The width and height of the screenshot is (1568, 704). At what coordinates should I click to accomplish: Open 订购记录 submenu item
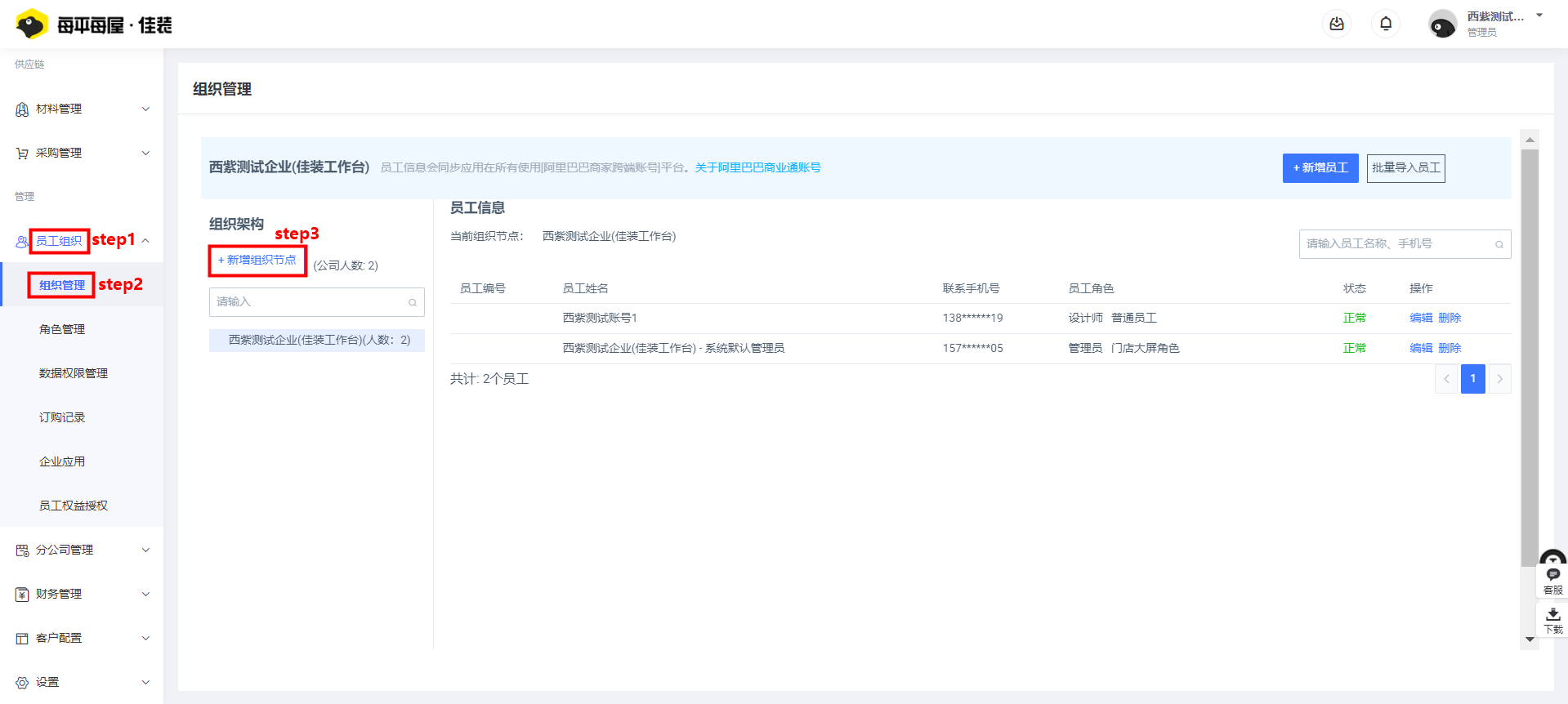[62, 417]
